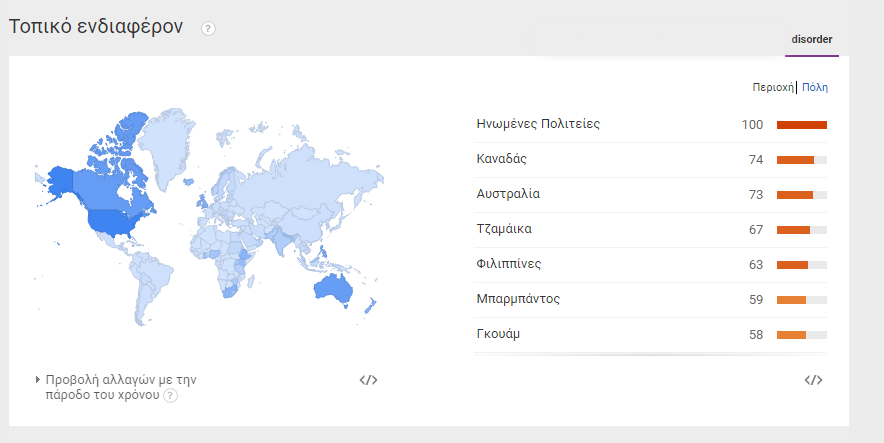Select the disorder tab
This screenshot has height=443, width=884.
[x=811, y=40]
